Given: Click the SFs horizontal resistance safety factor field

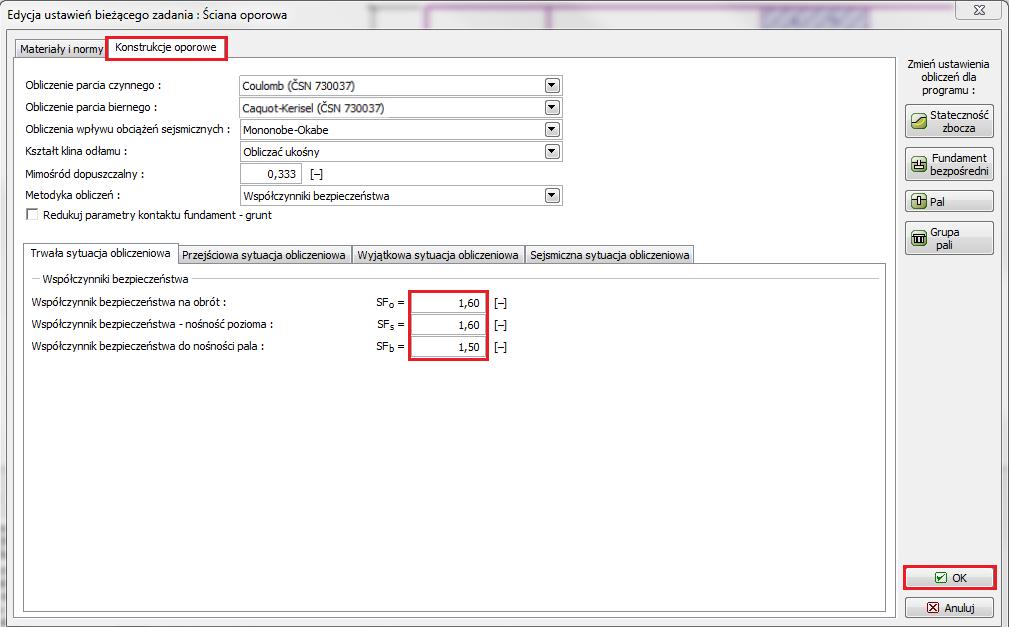Looking at the screenshot, I should point(448,325).
